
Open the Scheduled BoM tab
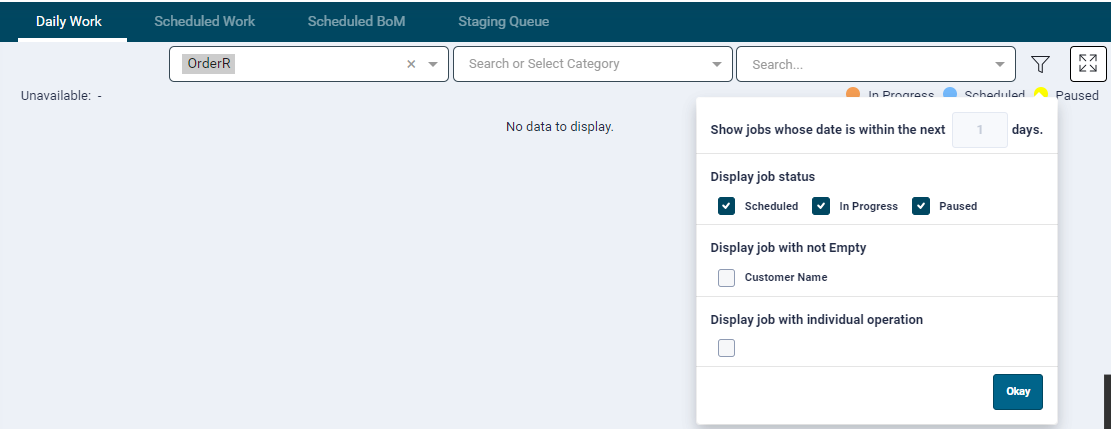click(x=356, y=21)
